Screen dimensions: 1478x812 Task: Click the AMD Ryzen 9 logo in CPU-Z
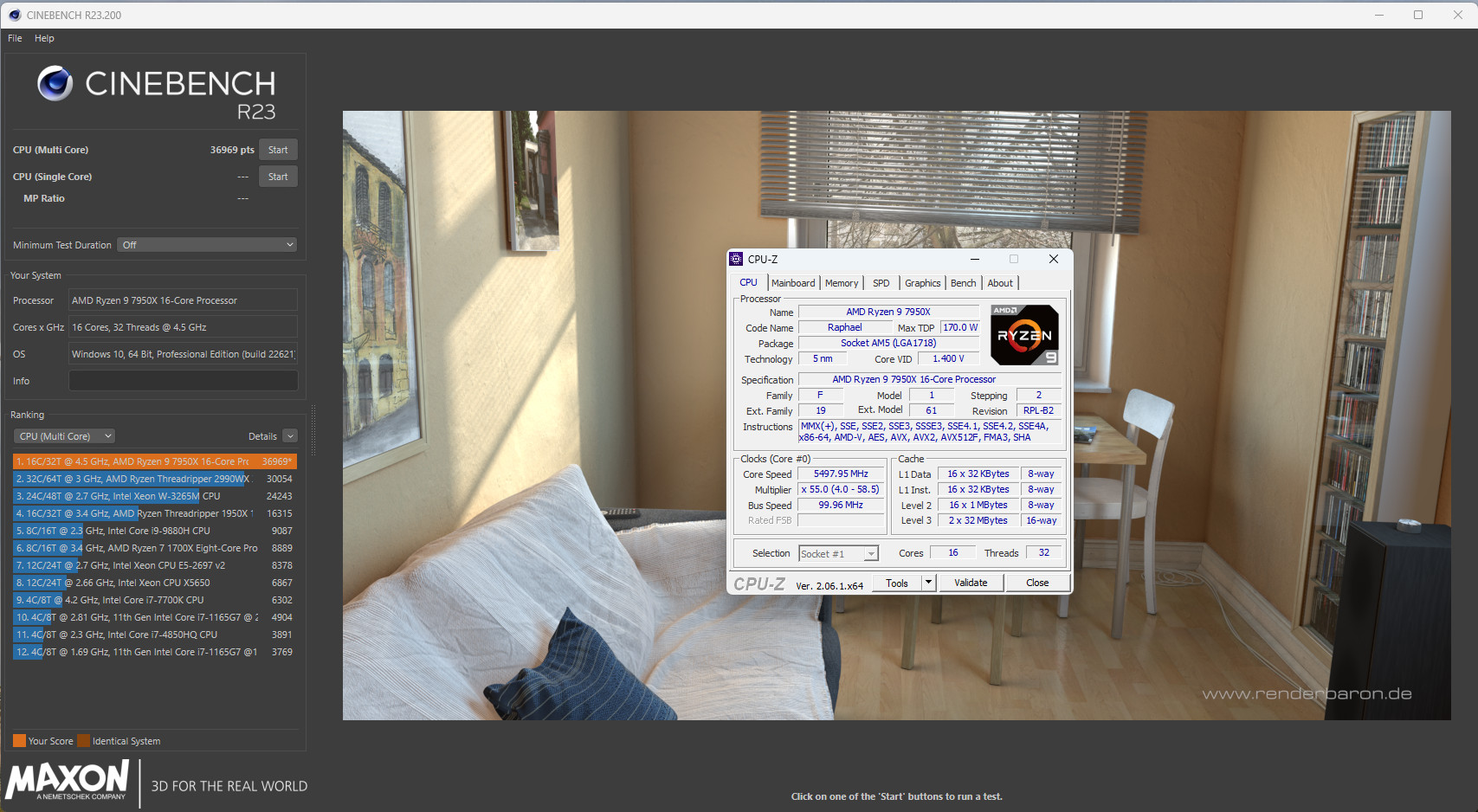pyautogui.click(x=1024, y=335)
